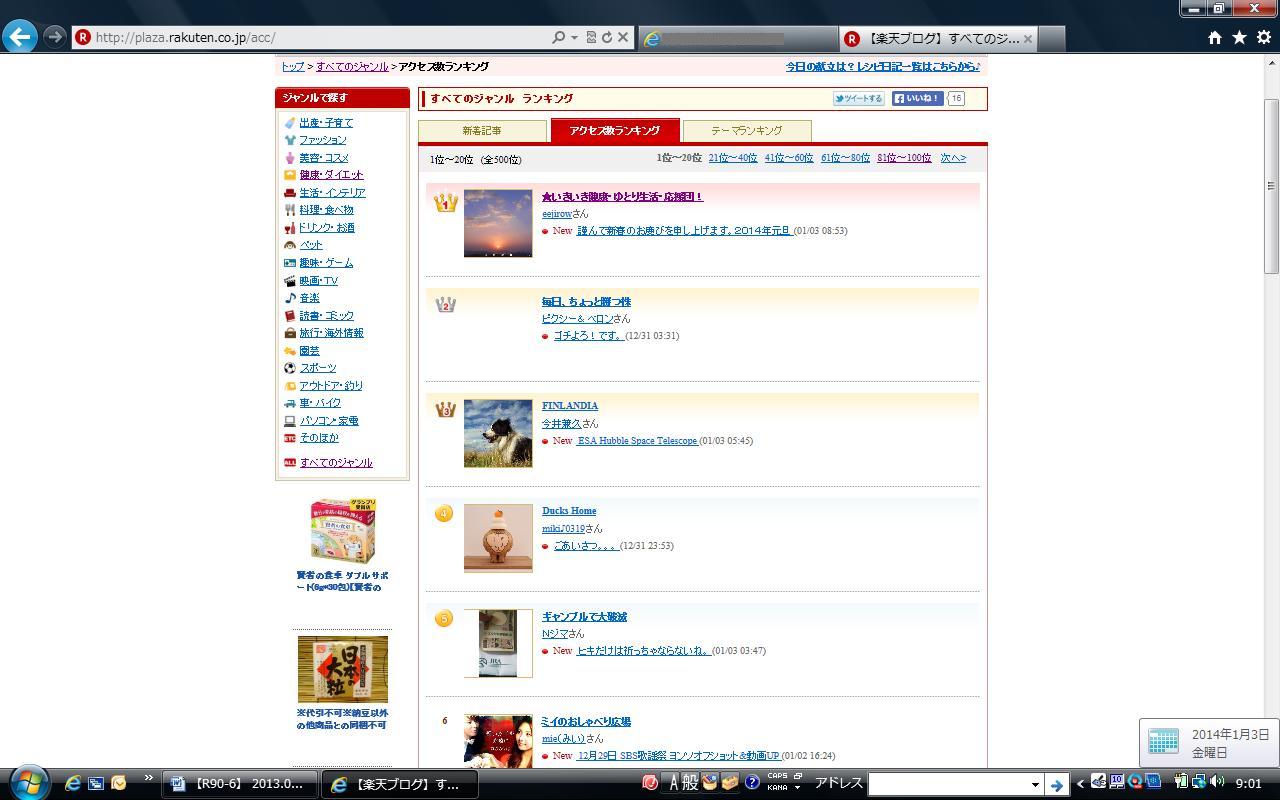Open the taskbar address box dropdown
The width and height of the screenshot is (1280, 800).
(x=1035, y=785)
